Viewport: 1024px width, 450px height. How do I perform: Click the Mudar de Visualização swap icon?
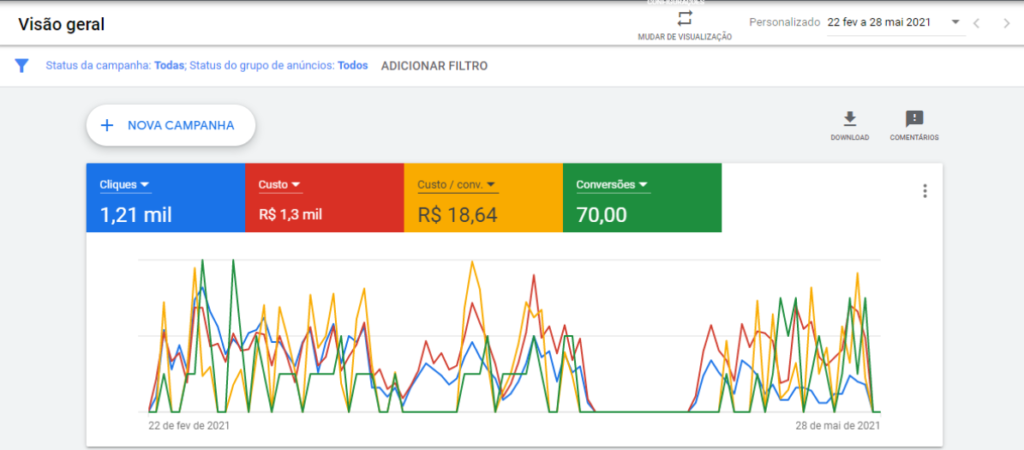(x=684, y=19)
